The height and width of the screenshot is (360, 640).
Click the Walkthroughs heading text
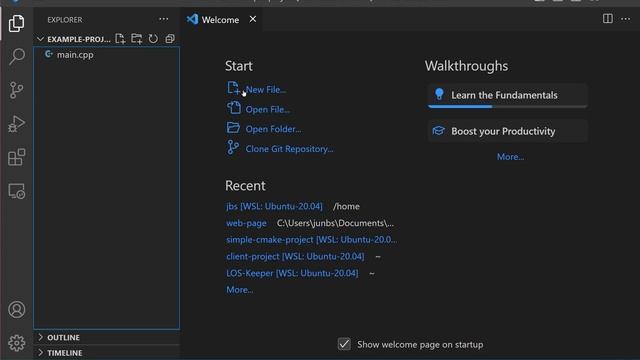pyautogui.click(x=467, y=66)
